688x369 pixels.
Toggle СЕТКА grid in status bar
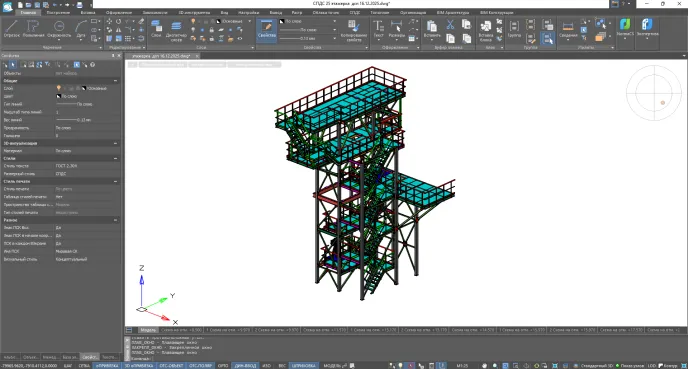tap(84, 365)
